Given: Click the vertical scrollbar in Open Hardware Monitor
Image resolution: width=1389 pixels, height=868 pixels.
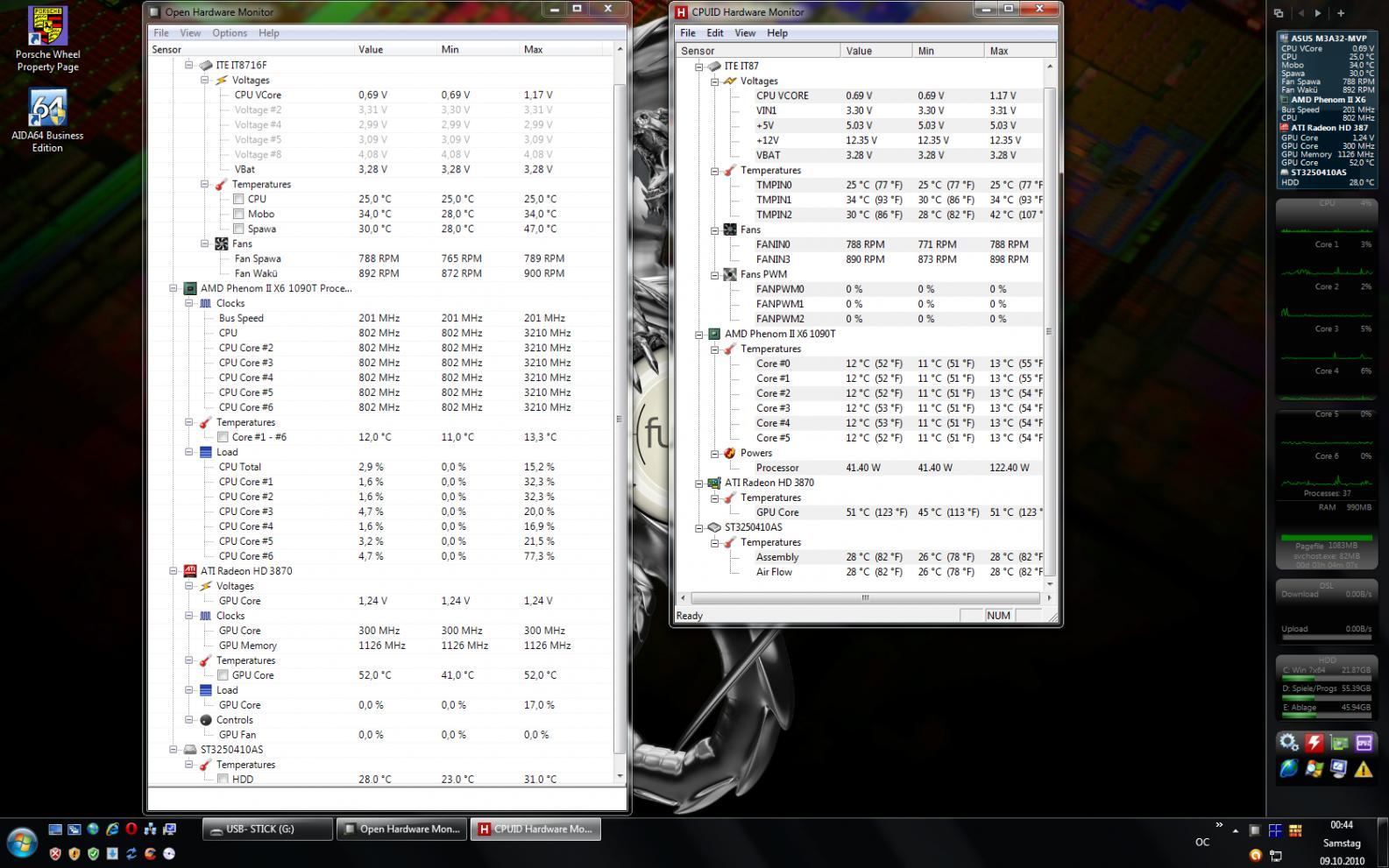Looking at the screenshot, I should coord(620,419).
